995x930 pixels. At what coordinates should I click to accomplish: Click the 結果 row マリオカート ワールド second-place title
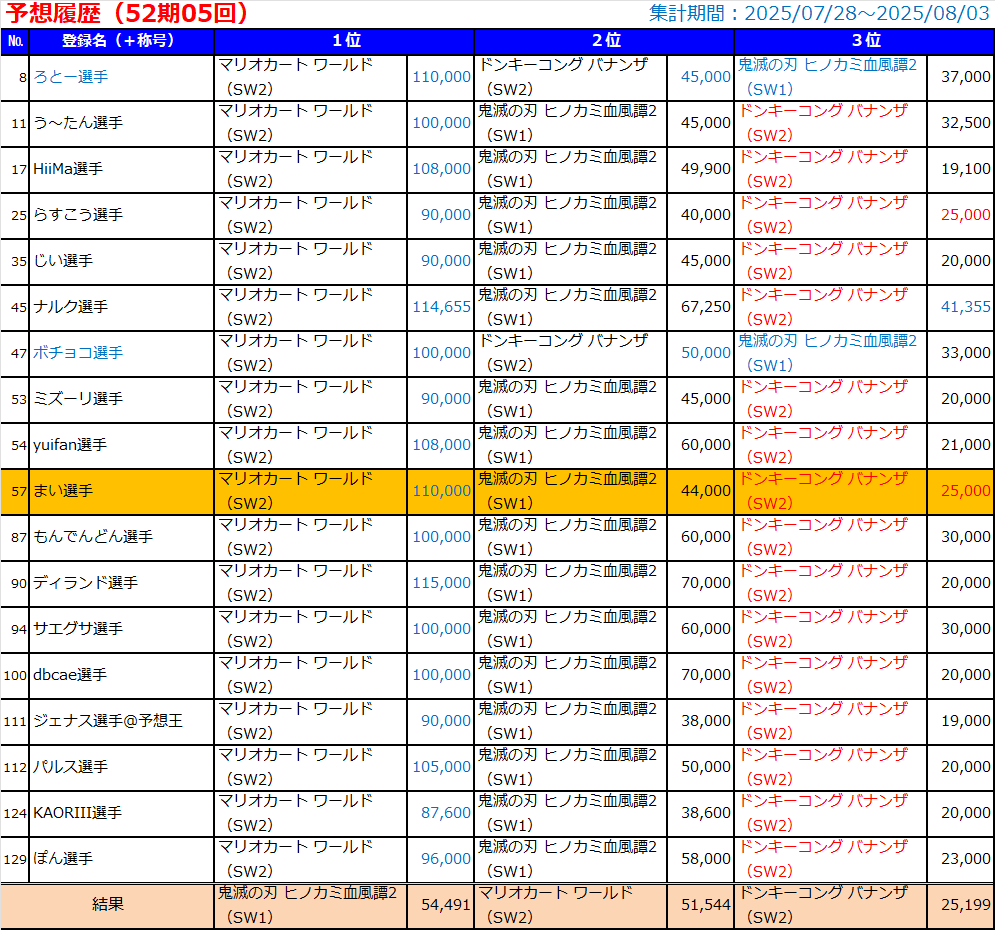pyautogui.click(x=555, y=905)
